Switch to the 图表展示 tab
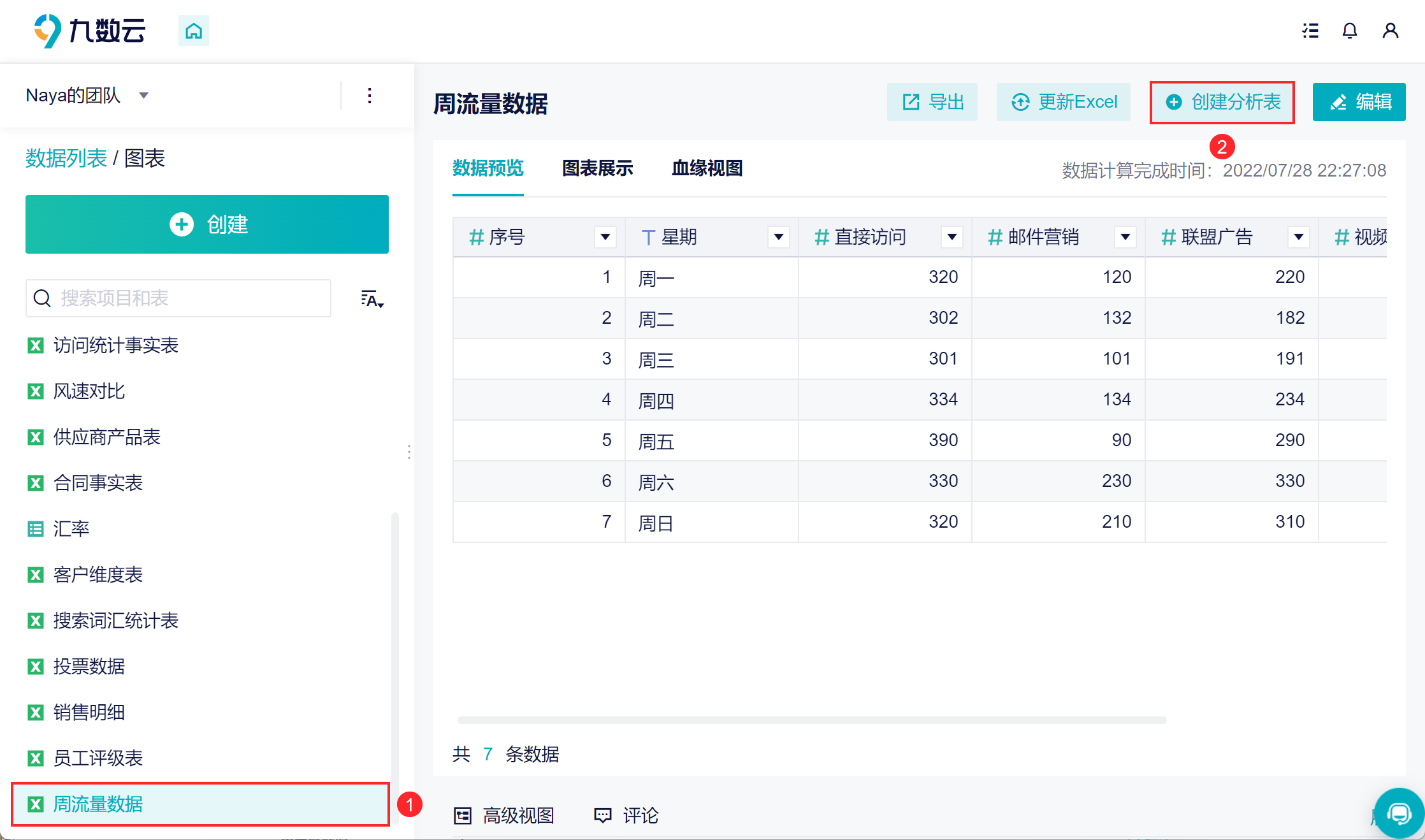 click(597, 168)
